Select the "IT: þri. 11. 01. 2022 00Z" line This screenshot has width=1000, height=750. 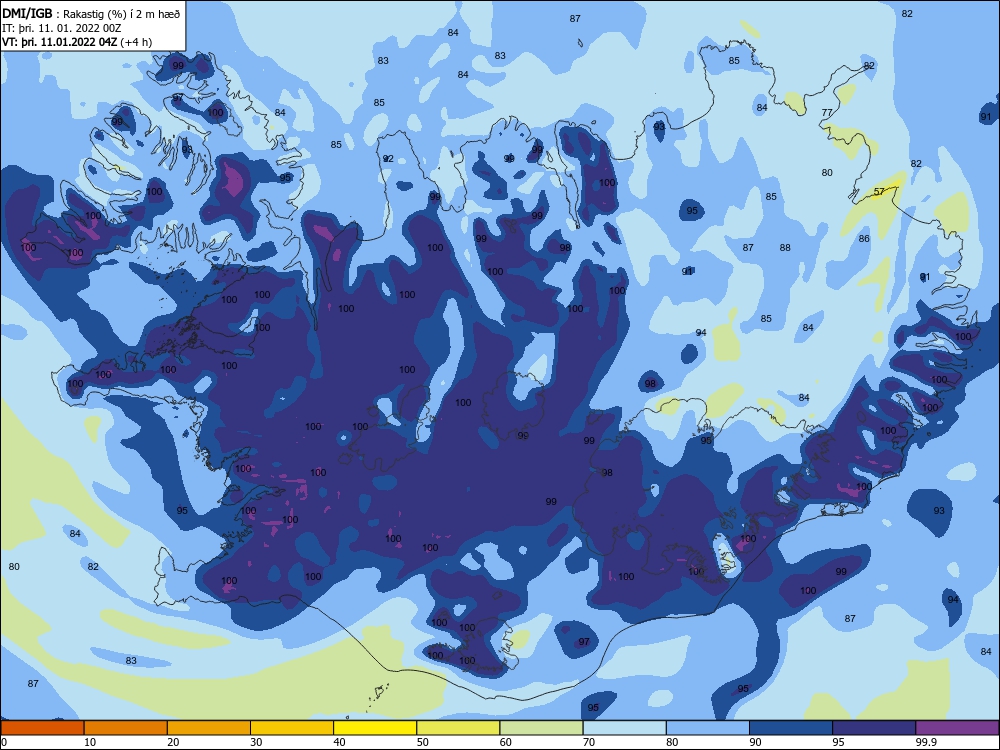coord(61,29)
